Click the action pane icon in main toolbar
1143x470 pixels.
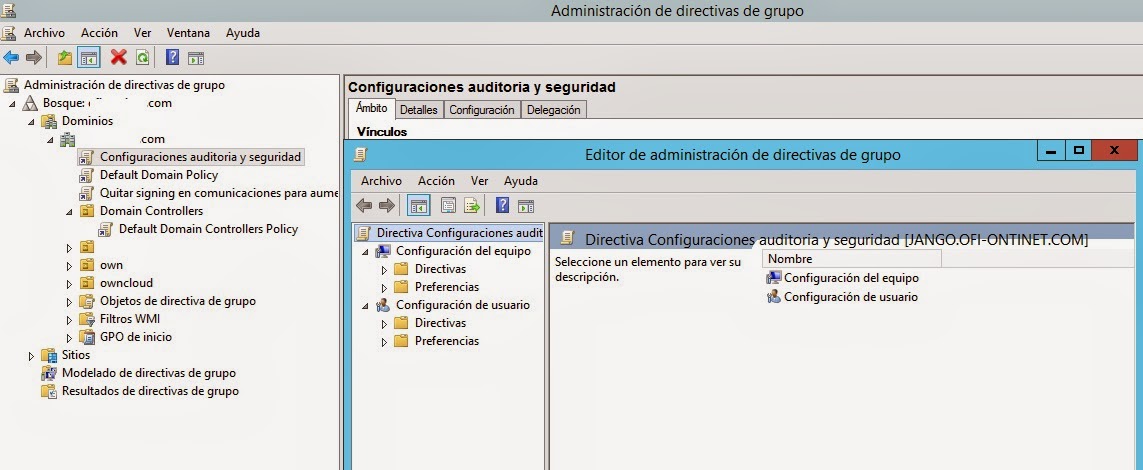click(x=196, y=58)
